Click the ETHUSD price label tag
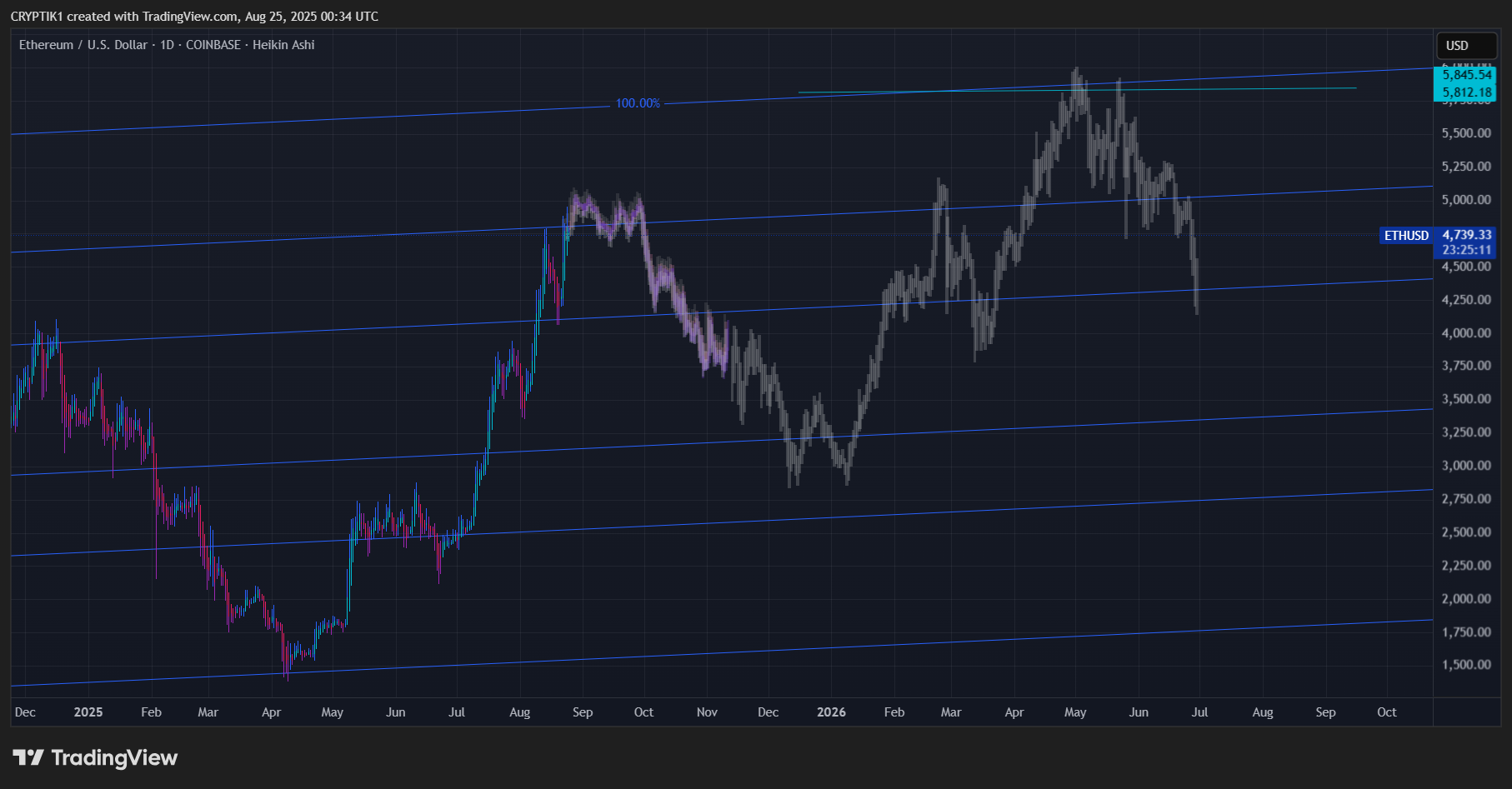This screenshot has height=789, width=1512. tap(1406, 236)
